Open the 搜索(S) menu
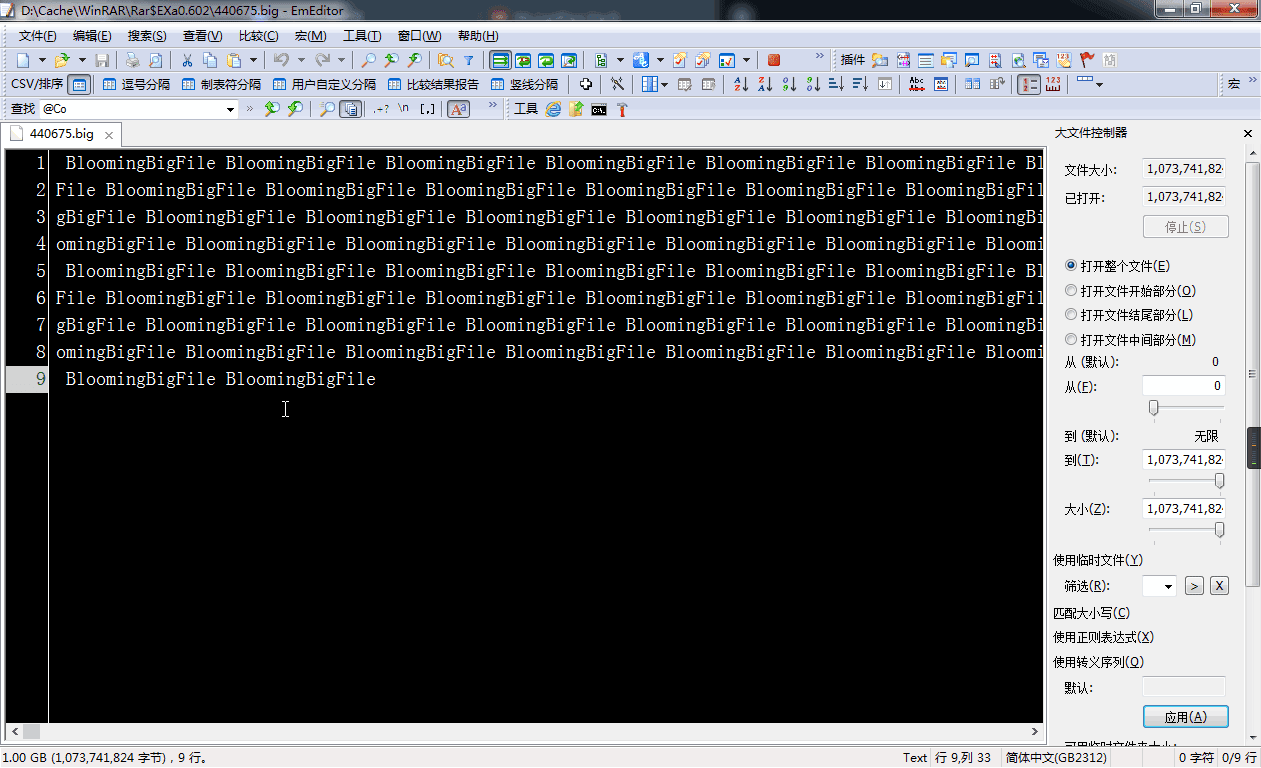The image size is (1261, 768). pos(147,36)
